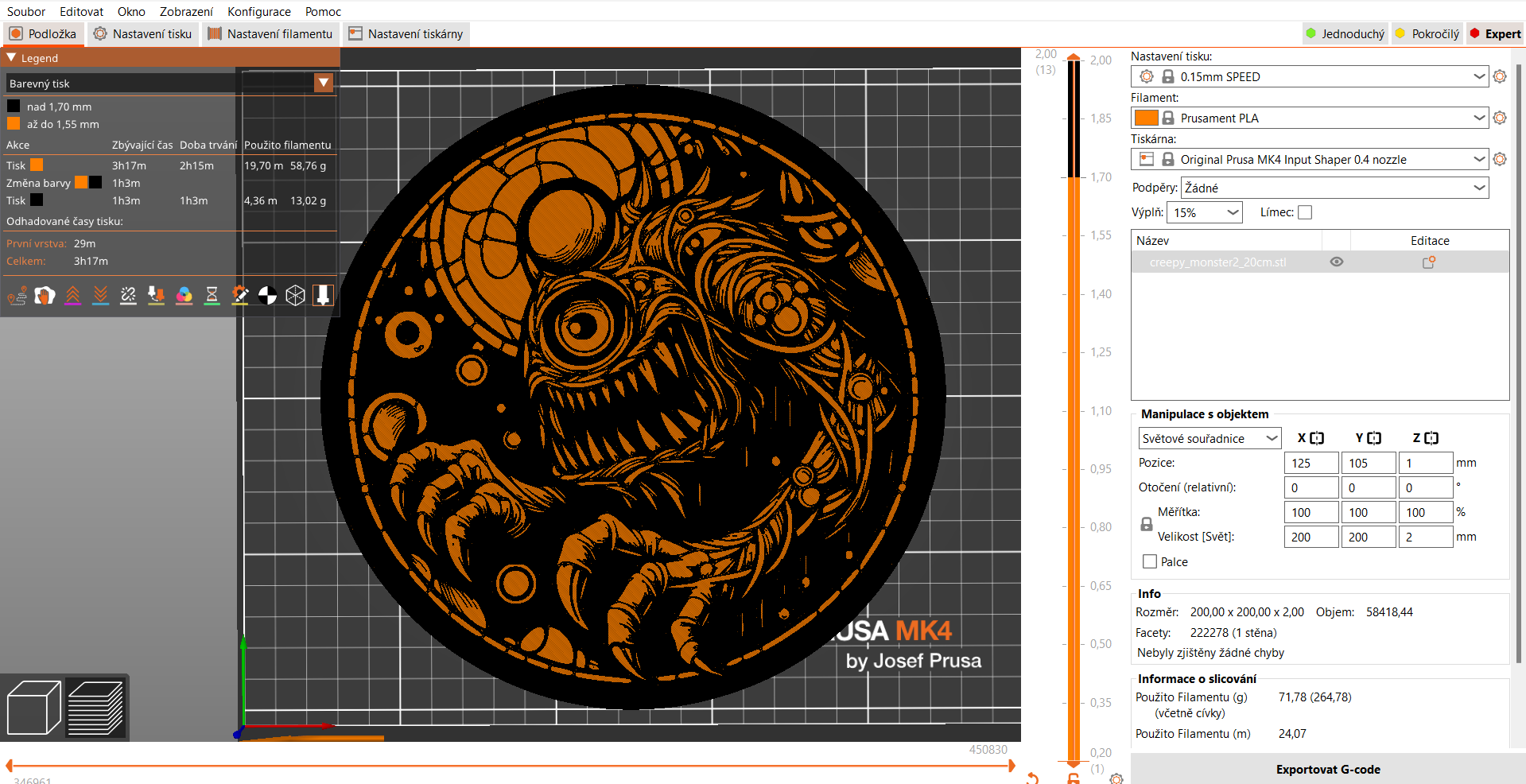Toggle center of gravity marker icon
Image resolution: width=1526 pixels, height=784 pixels.
point(267,296)
